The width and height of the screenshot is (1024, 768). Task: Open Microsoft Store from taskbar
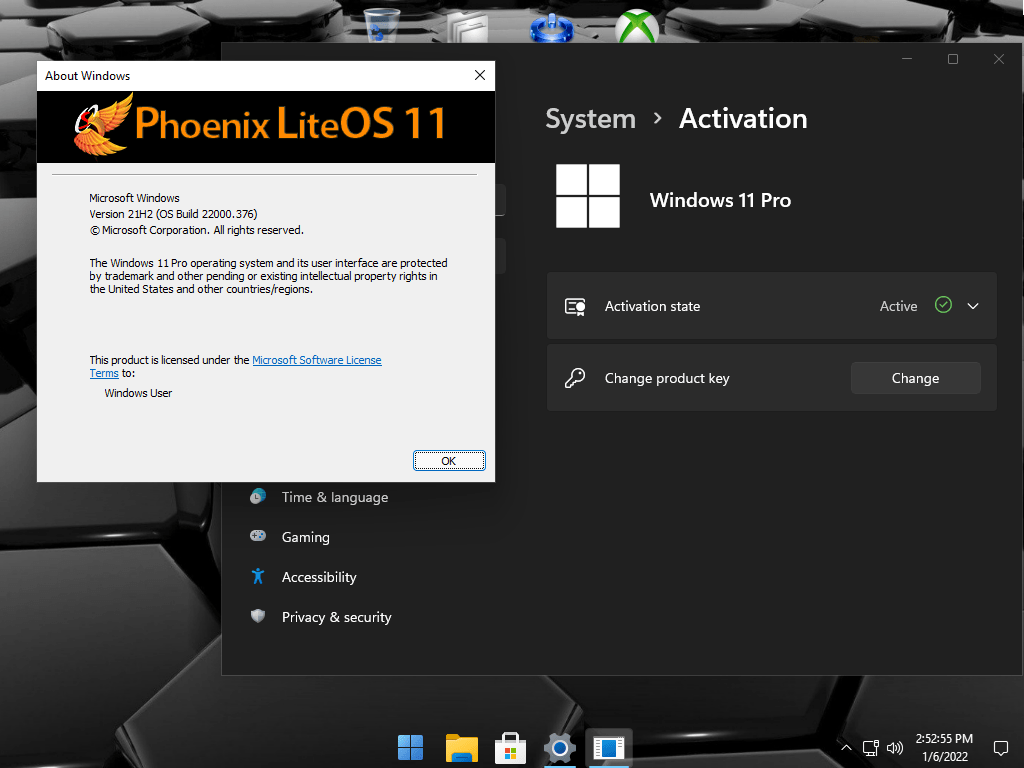tap(511, 748)
